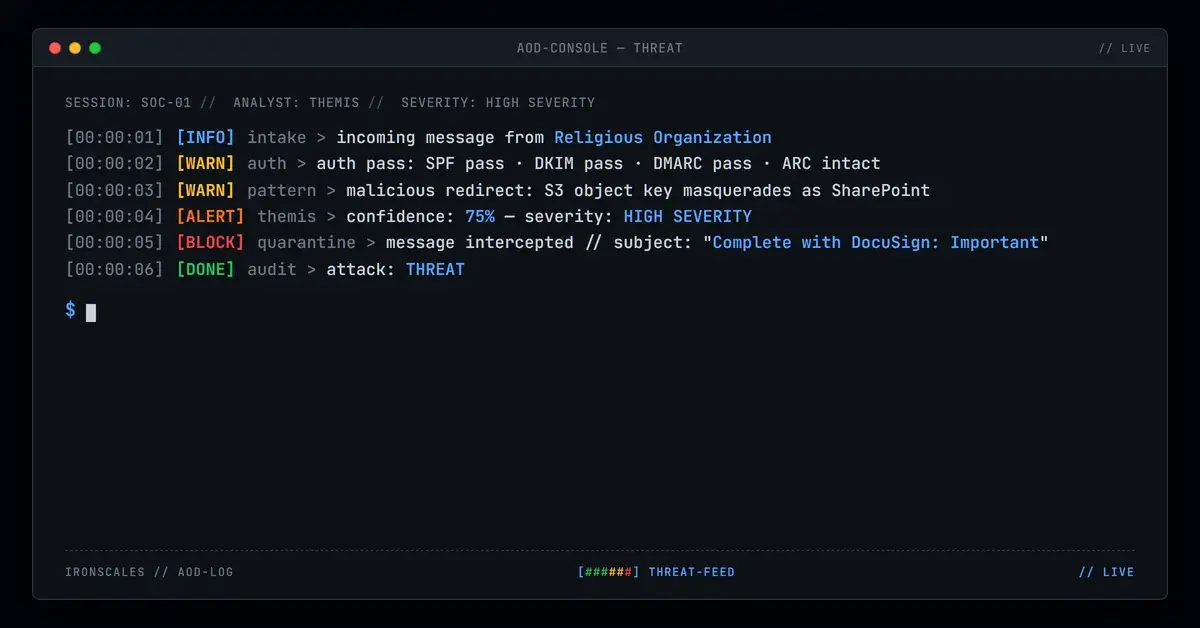Click the window title AOD-CONSOLE — THREAT
Image resolution: width=1200 pixels, height=628 pixels.
tap(600, 48)
